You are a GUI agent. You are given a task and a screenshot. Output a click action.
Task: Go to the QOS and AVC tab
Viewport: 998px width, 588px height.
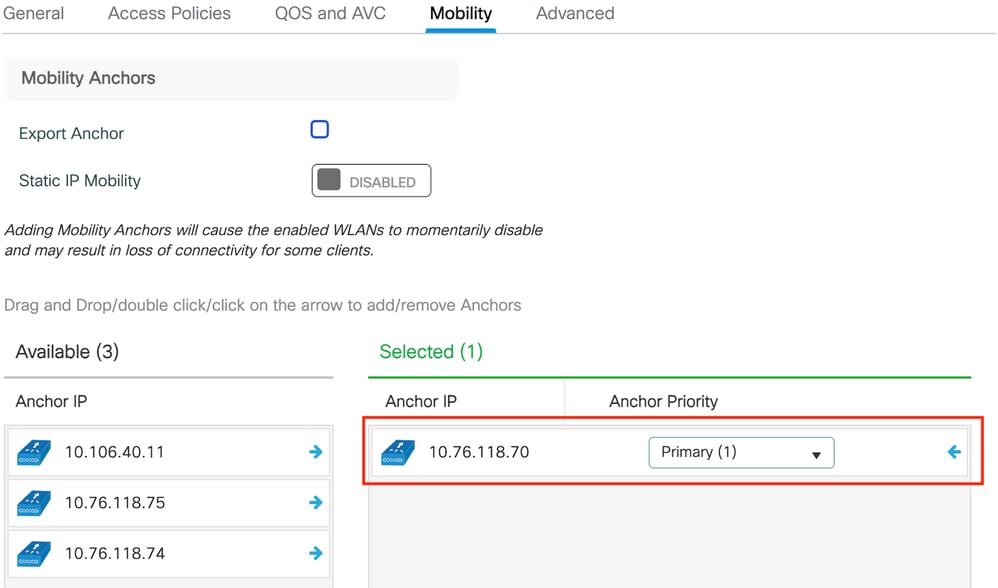(x=330, y=13)
